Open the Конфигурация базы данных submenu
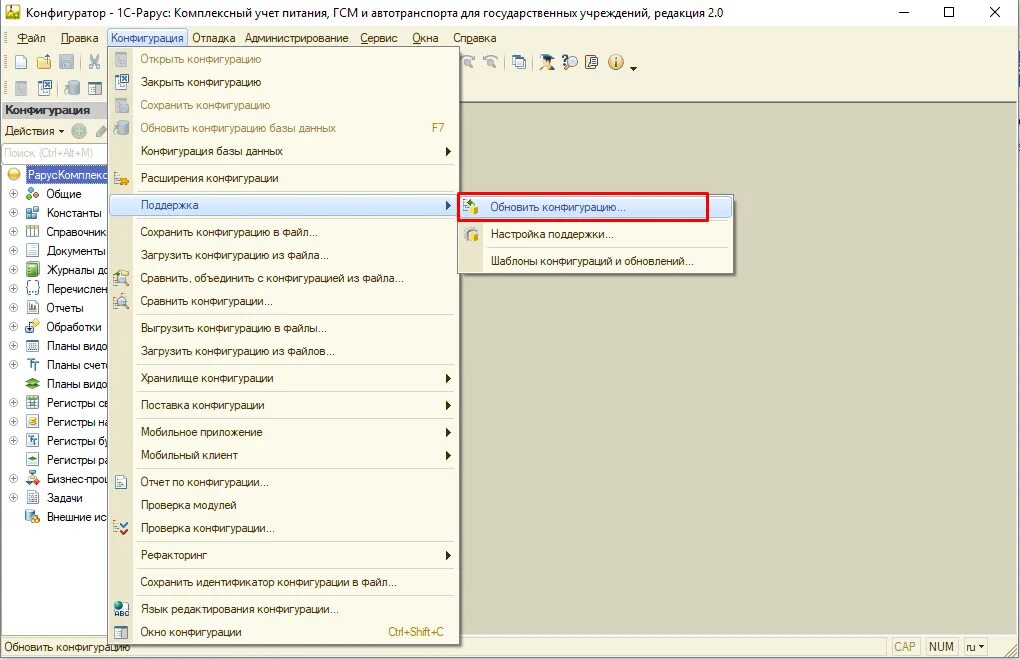Screen dimensions: 1020x660 point(284,151)
